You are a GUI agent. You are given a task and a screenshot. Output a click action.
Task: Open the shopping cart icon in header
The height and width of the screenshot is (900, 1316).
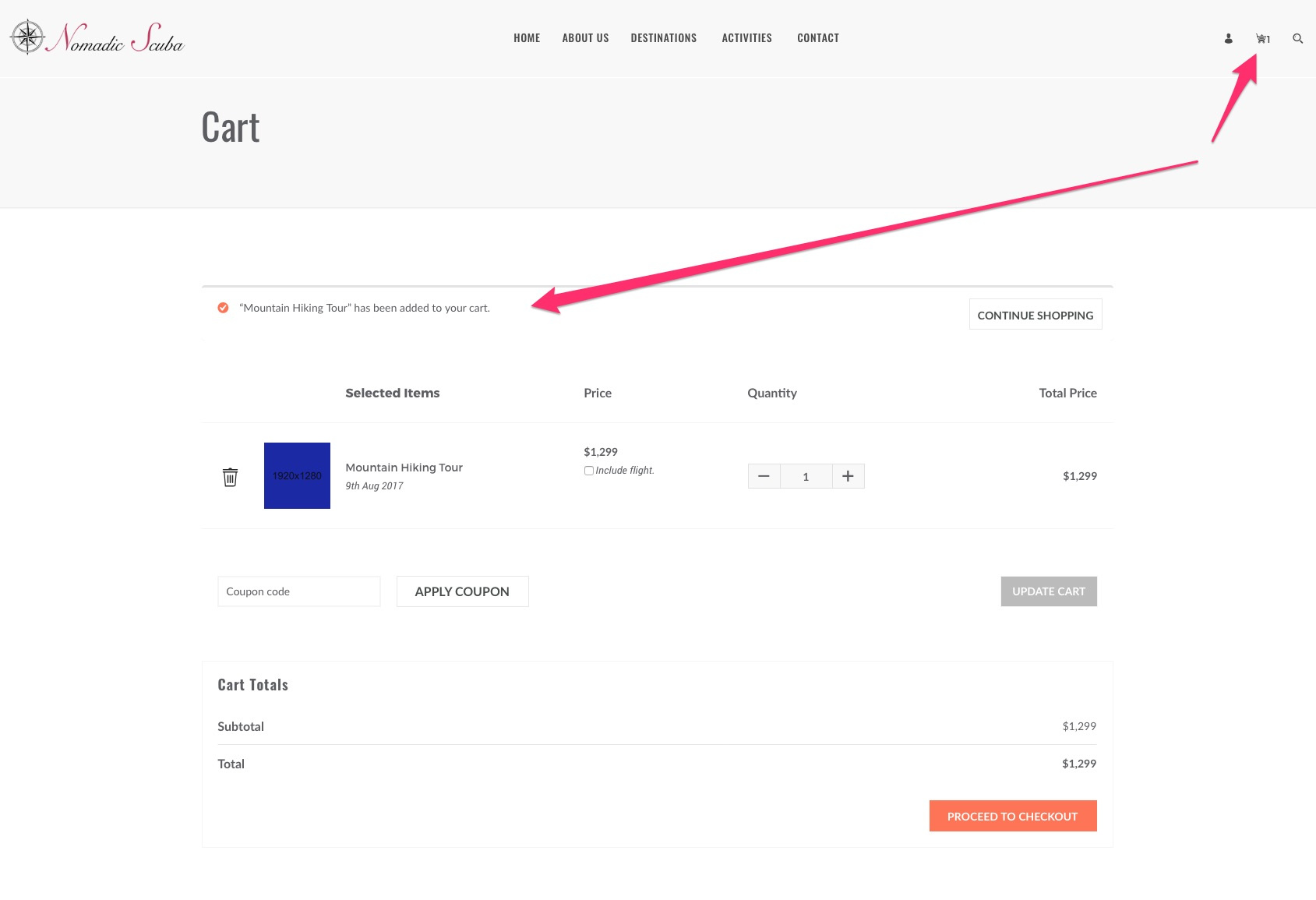click(1262, 38)
